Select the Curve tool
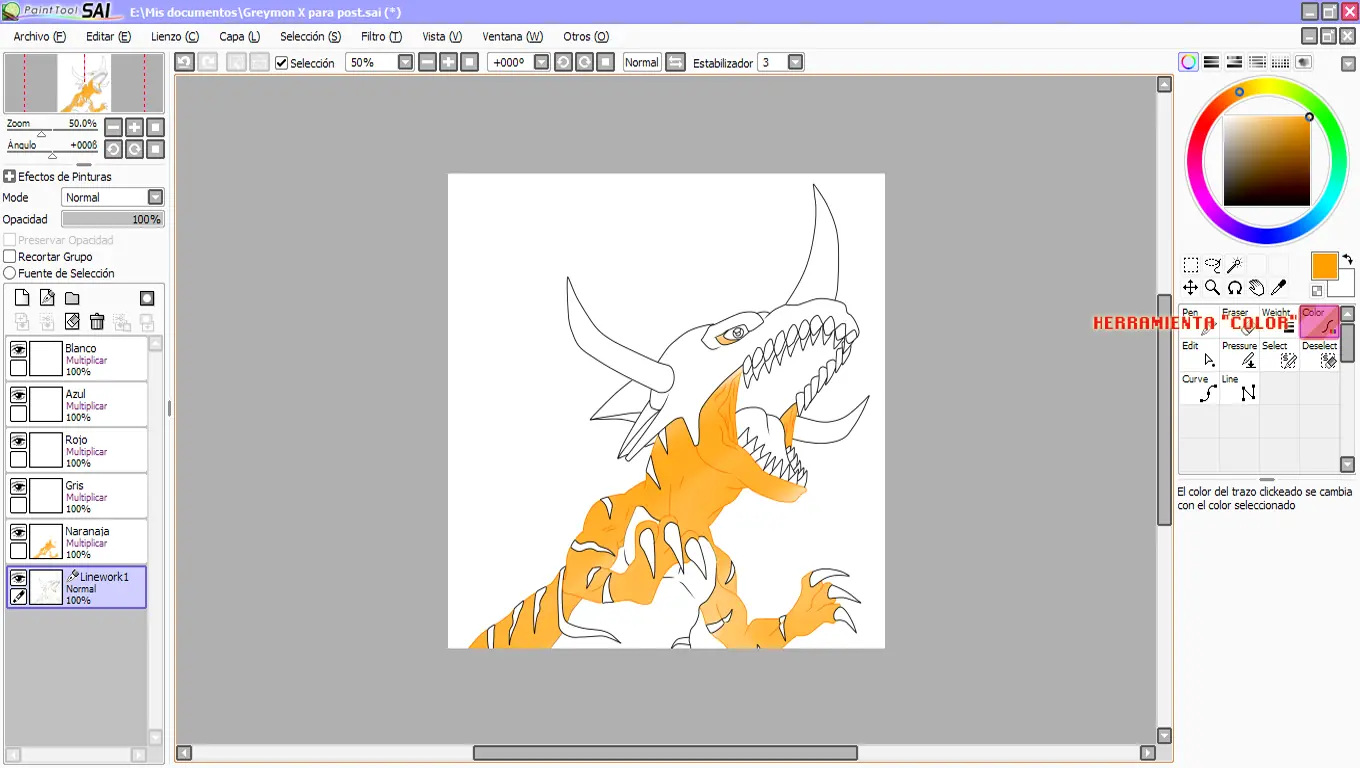The height and width of the screenshot is (768, 1360). pos(1199,388)
